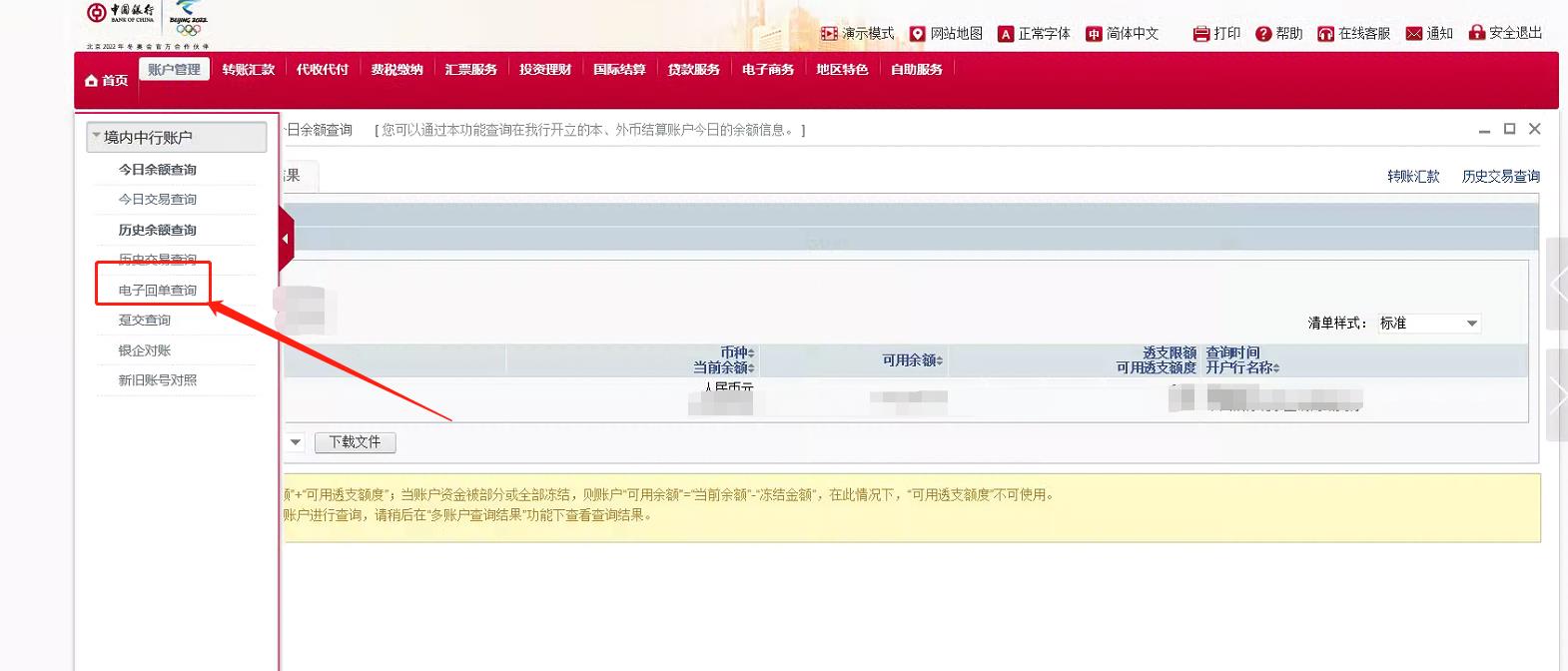
Task: Open the 清单样式 dropdown showing 标准
Action: click(1427, 324)
